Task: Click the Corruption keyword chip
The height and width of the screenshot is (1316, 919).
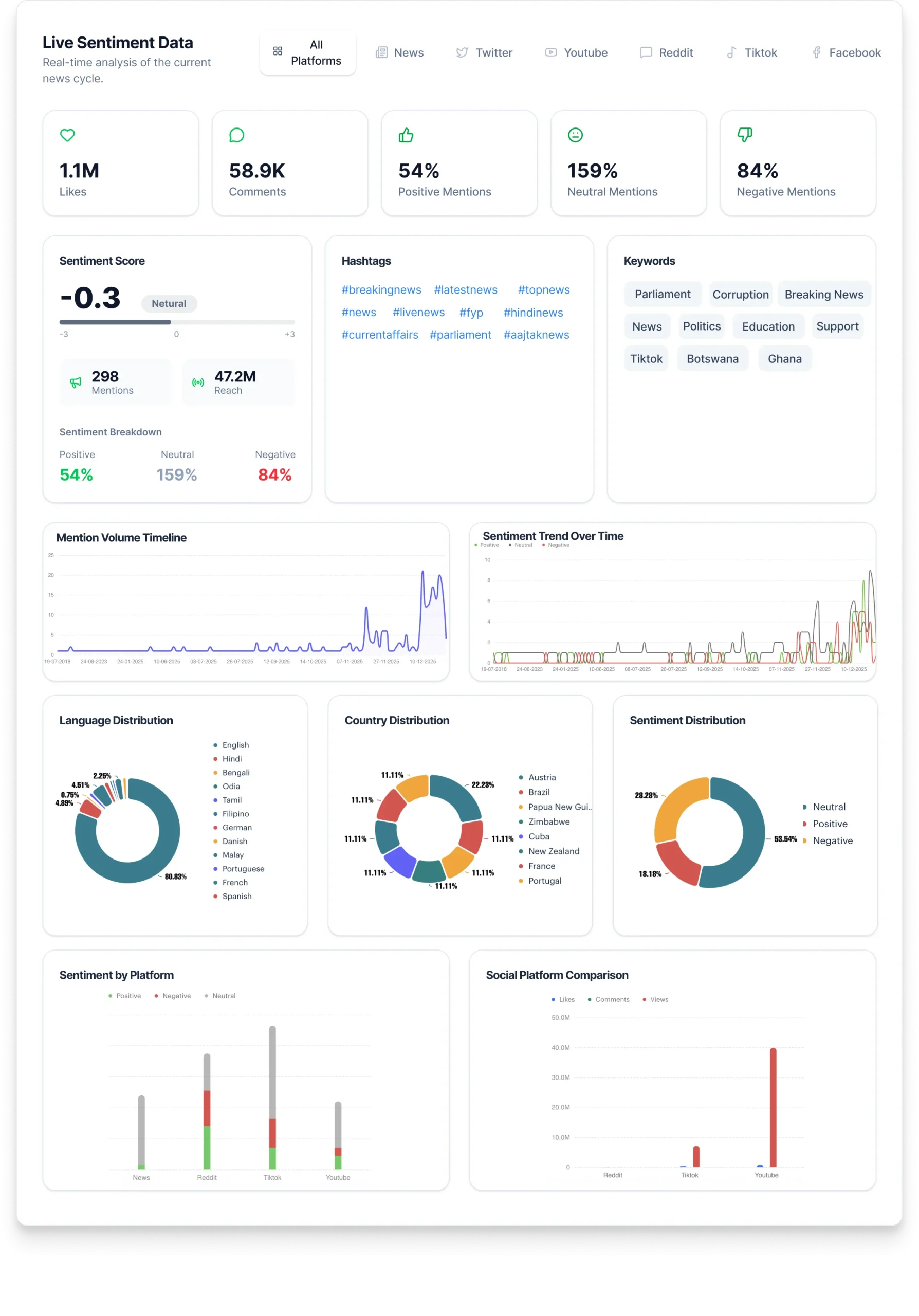Action: 740,295
